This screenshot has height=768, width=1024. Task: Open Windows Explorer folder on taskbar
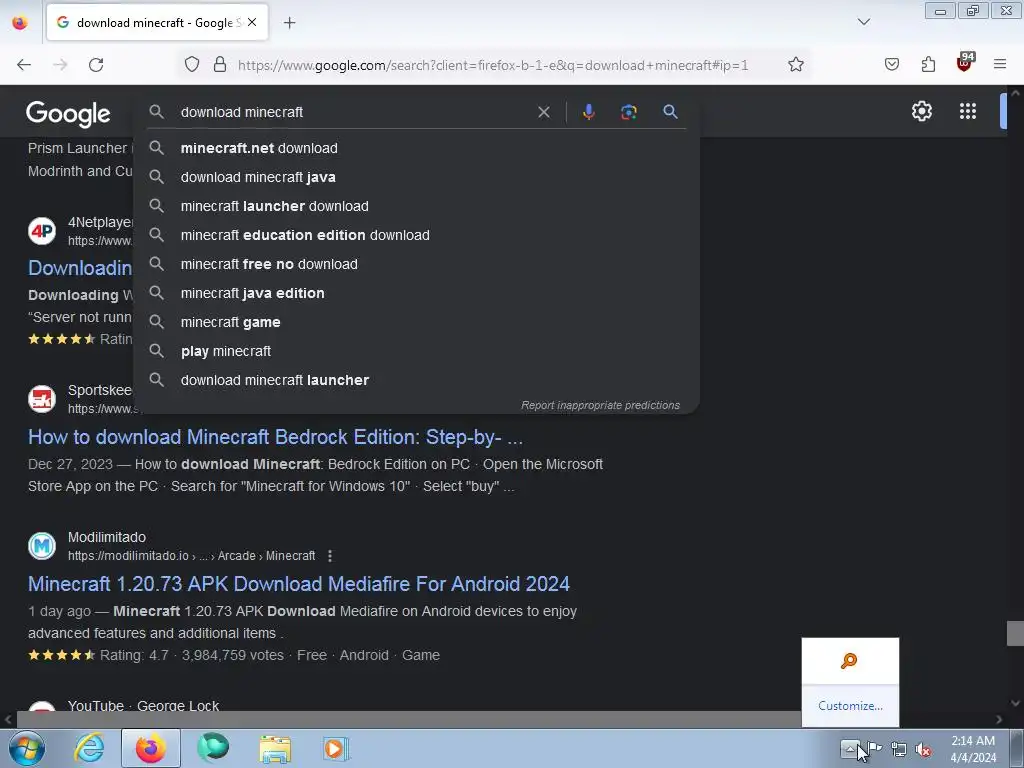275,749
